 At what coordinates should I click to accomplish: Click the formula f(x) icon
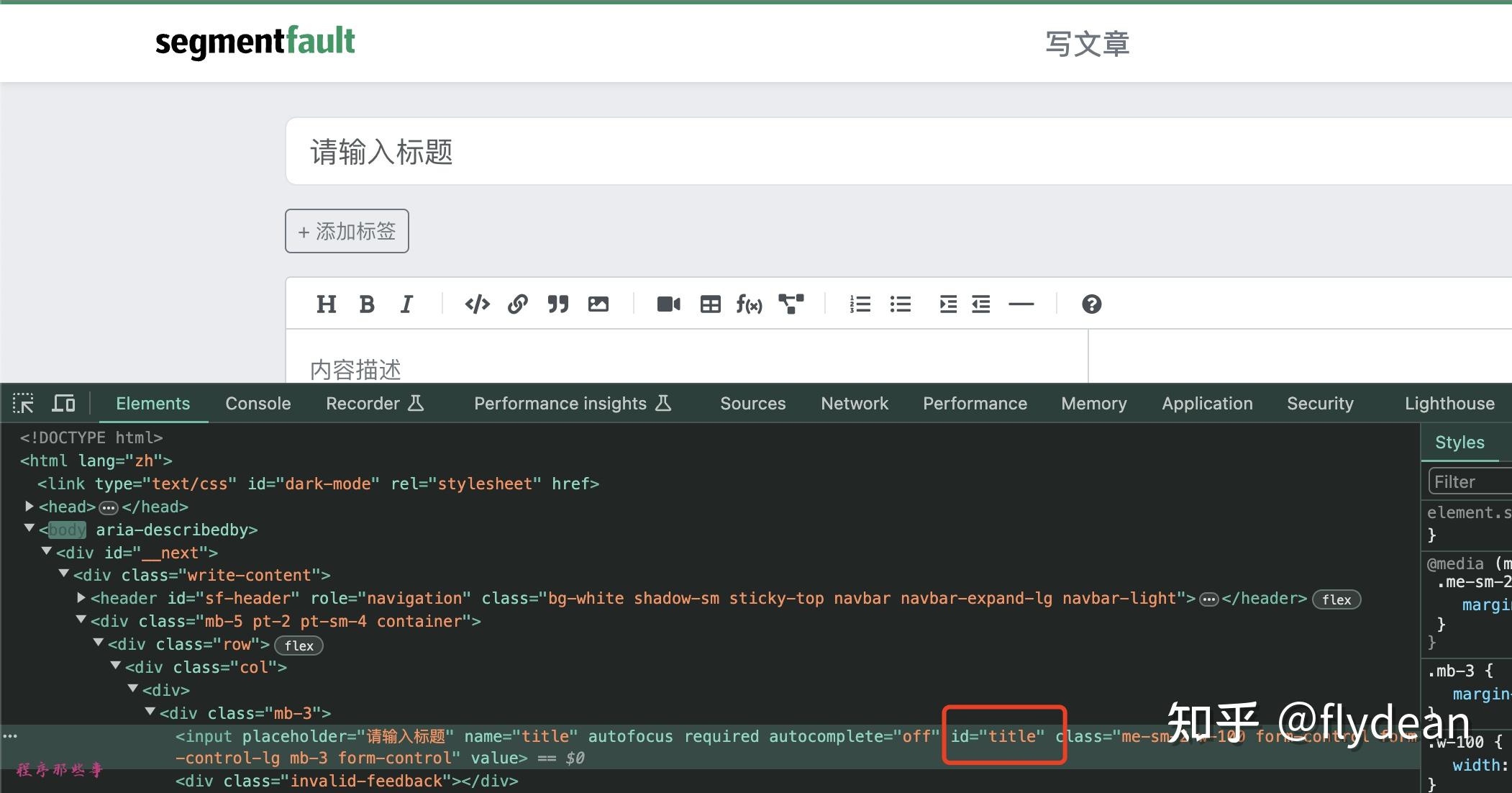749,304
